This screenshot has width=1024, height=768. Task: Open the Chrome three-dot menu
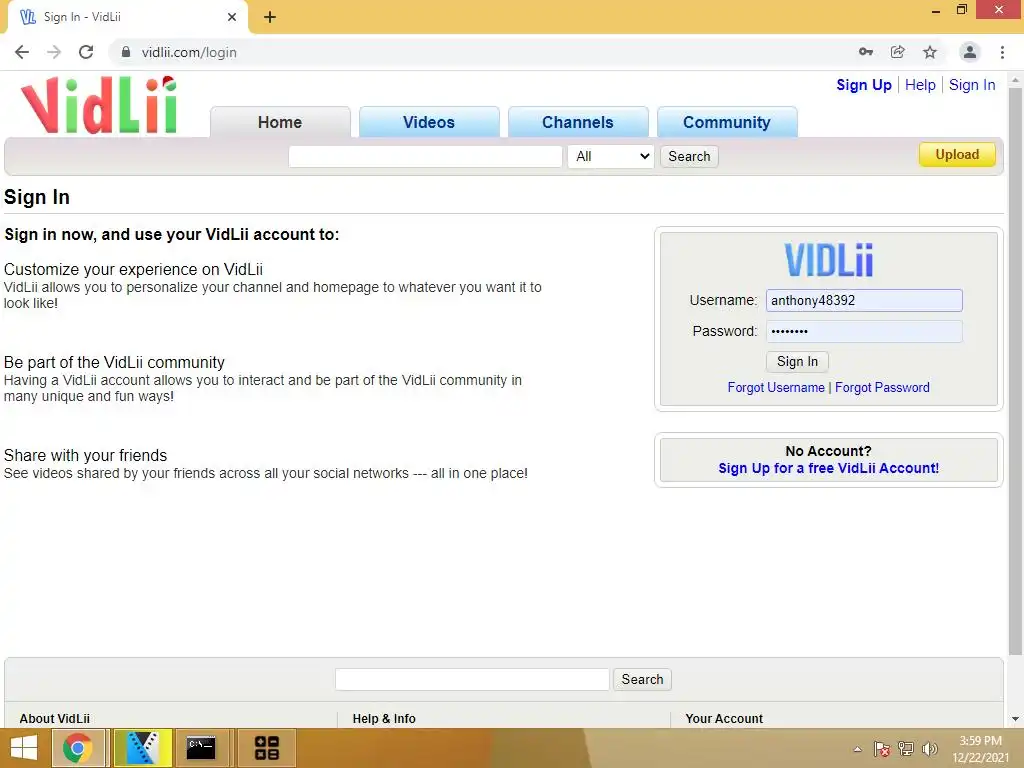click(1002, 52)
